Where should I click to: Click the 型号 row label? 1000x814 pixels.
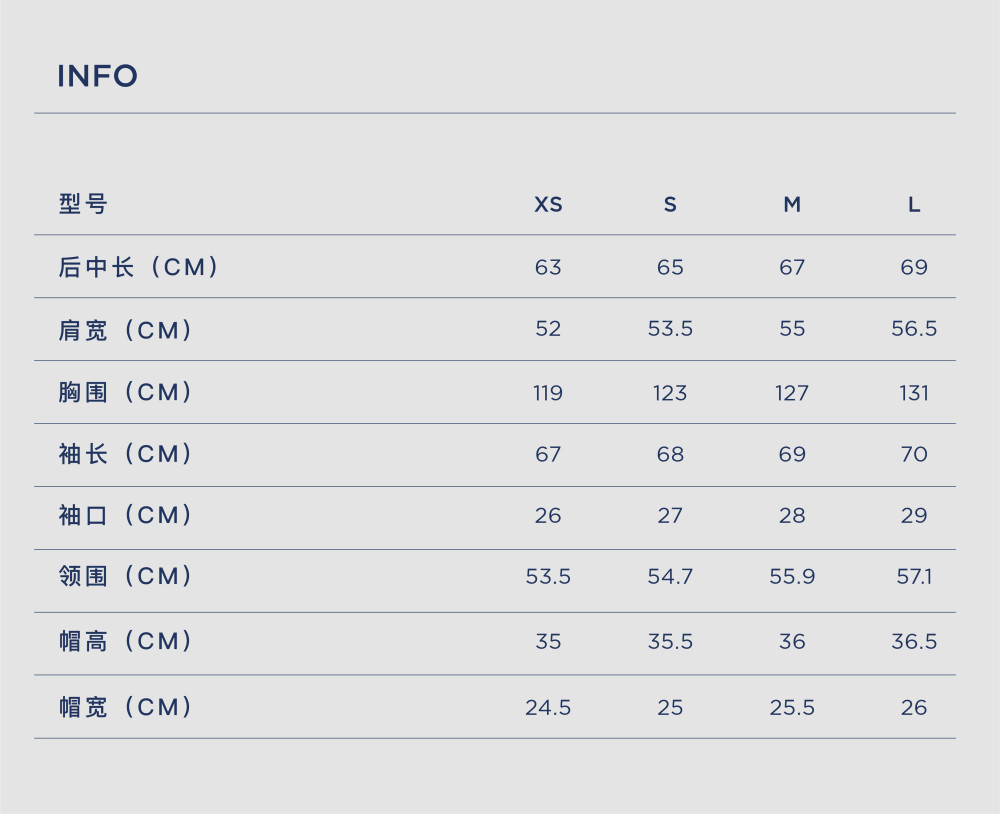point(83,204)
